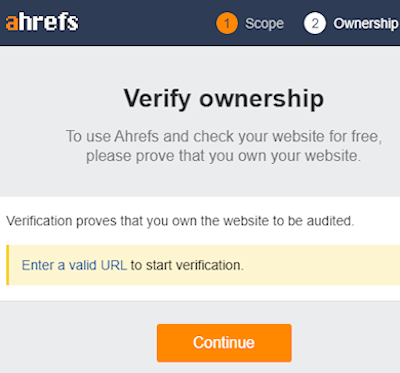Click empty yellow notice area right of text
Screen dimensions: 400x373
[x=322, y=265]
